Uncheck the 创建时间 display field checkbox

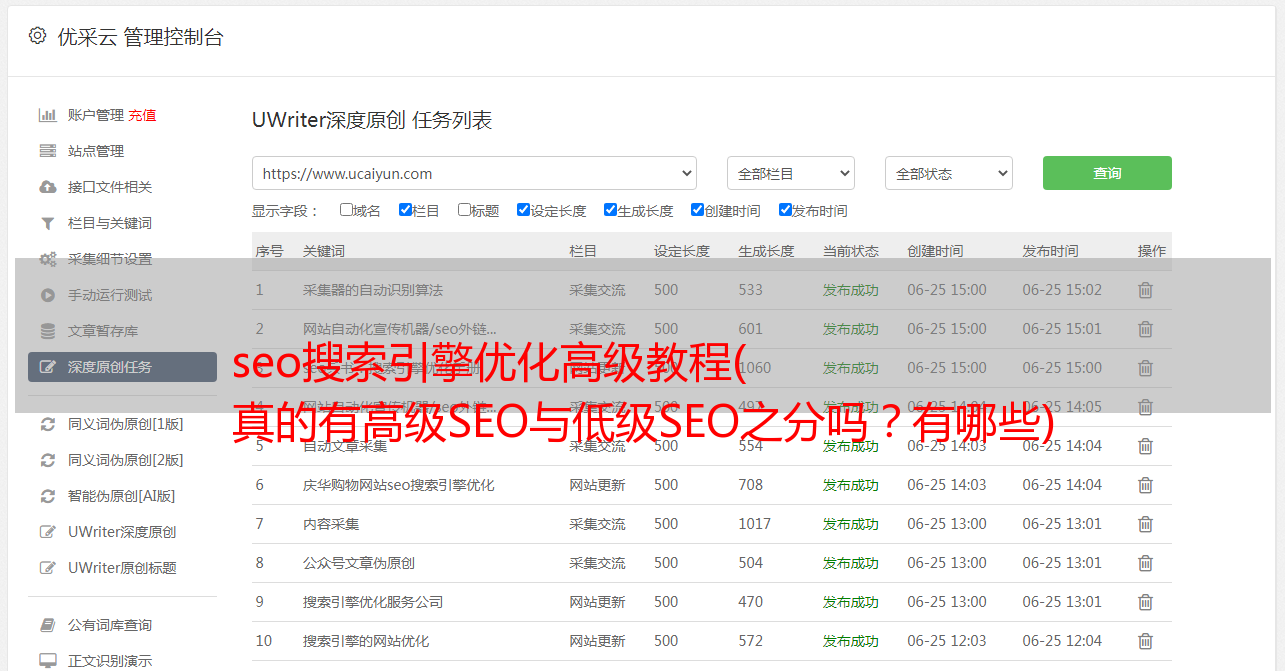click(697, 210)
